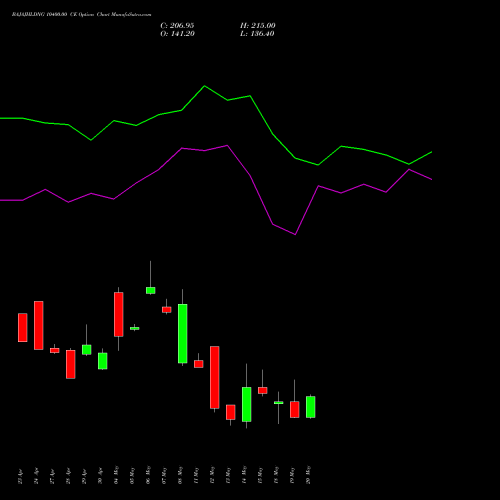500x500 pixels.
Task: Click the 20 May date label
Action: (308, 475)
